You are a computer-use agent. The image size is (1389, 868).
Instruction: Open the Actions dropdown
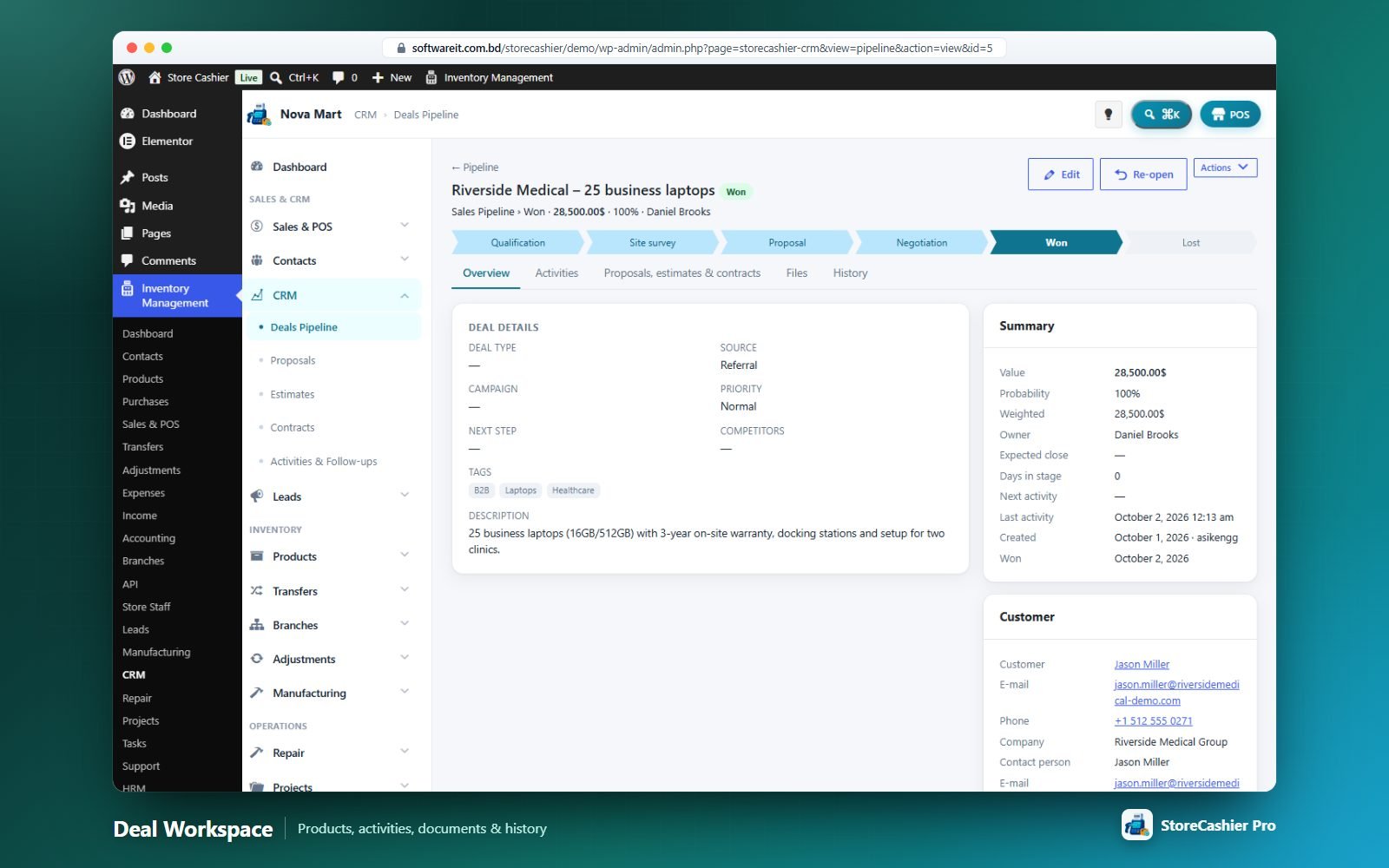pos(1225,168)
